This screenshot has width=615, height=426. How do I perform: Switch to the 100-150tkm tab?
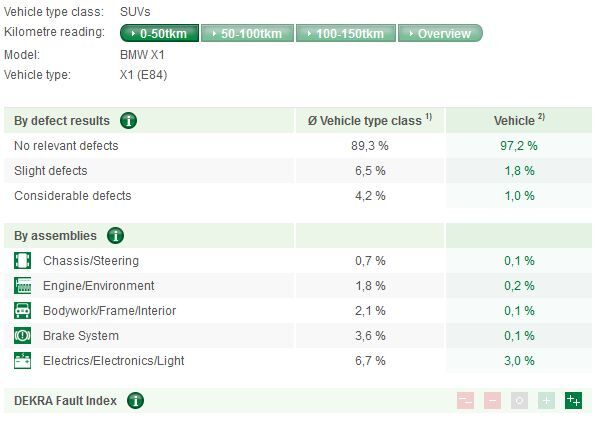344,34
